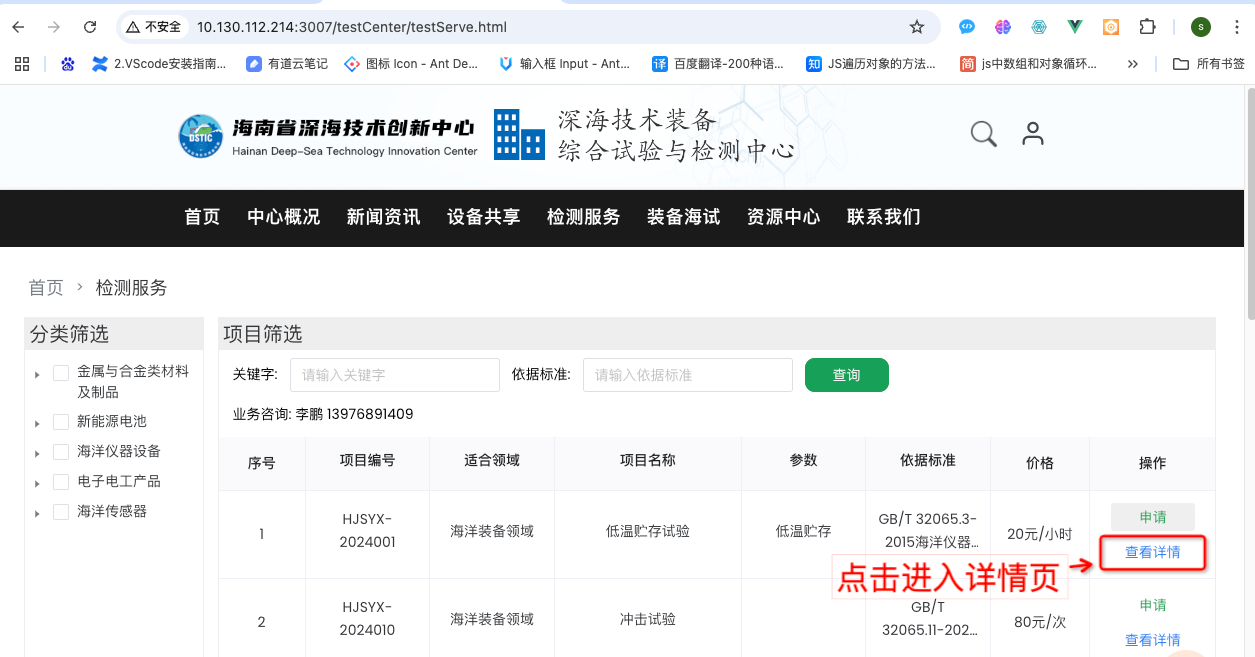The height and width of the screenshot is (657, 1255).
Task: Click the project code HJSYX-2024010 cell
Action: [368, 619]
